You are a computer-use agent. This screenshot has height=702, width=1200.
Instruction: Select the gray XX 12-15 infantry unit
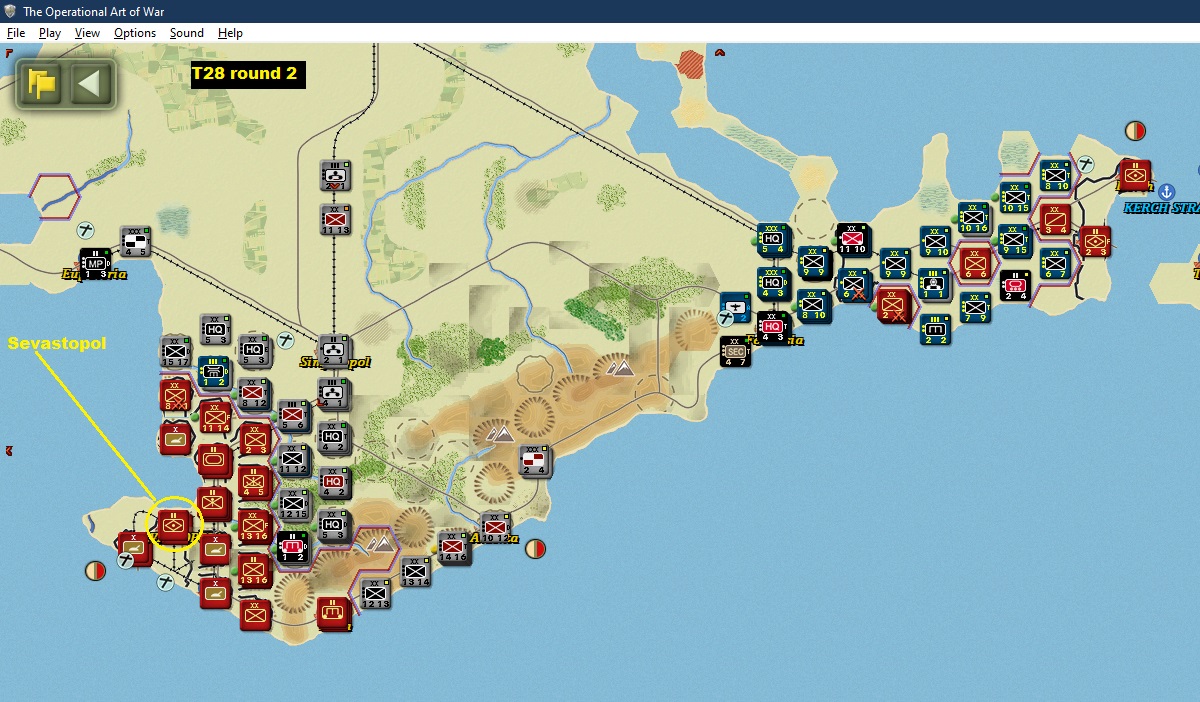[294, 505]
